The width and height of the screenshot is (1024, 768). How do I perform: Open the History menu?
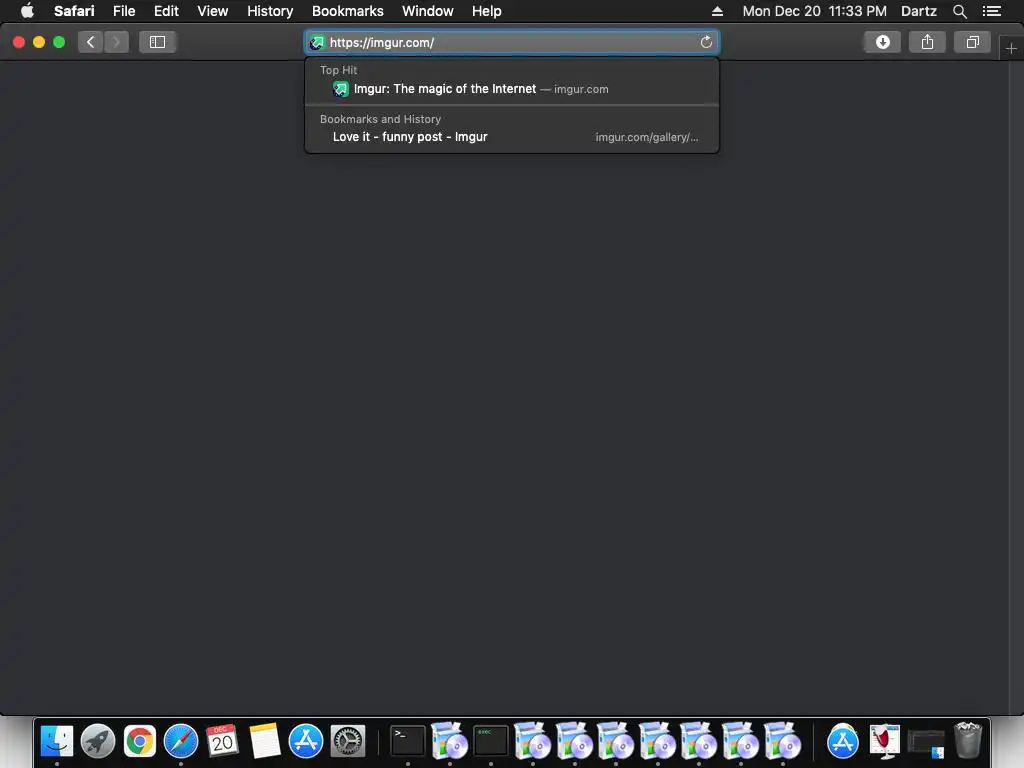270,11
